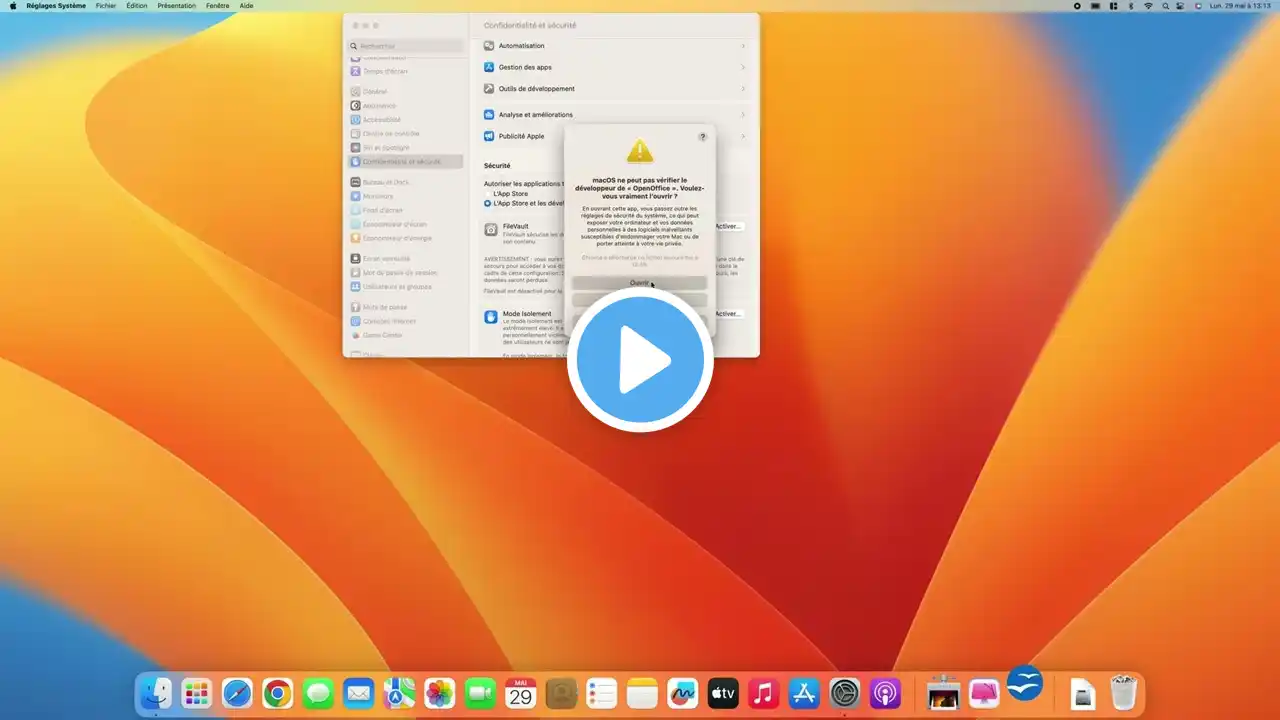Open Safari from the dock
The width and height of the screenshot is (1280, 720).
pyautogui.click(x=237, y=692)
